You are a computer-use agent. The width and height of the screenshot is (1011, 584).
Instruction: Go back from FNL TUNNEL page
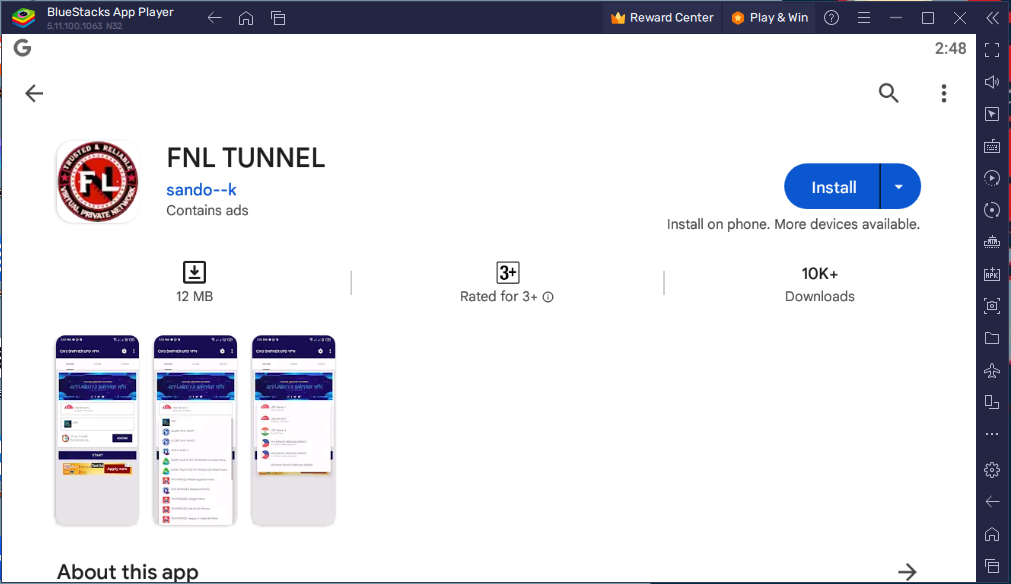34,93
